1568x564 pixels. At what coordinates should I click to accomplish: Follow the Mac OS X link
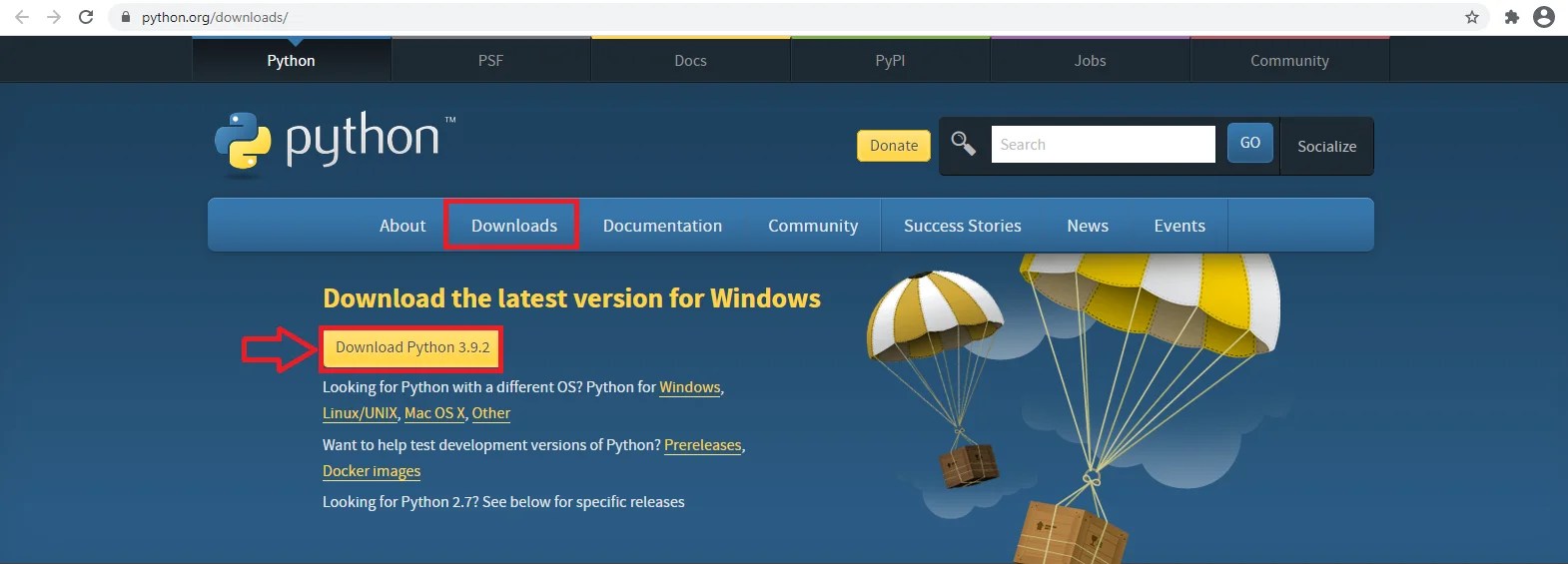pos(434,413)
